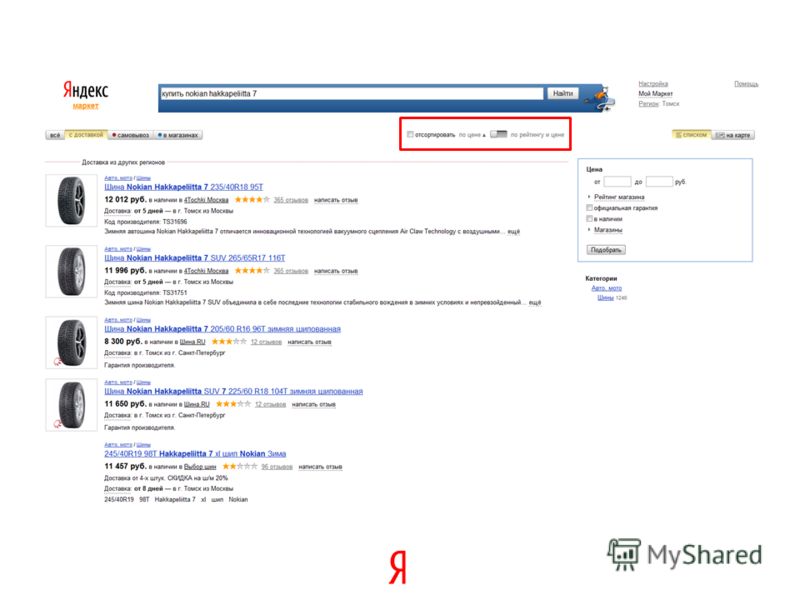
Task: Select the с доставкой tab
Action: (86, 135)
